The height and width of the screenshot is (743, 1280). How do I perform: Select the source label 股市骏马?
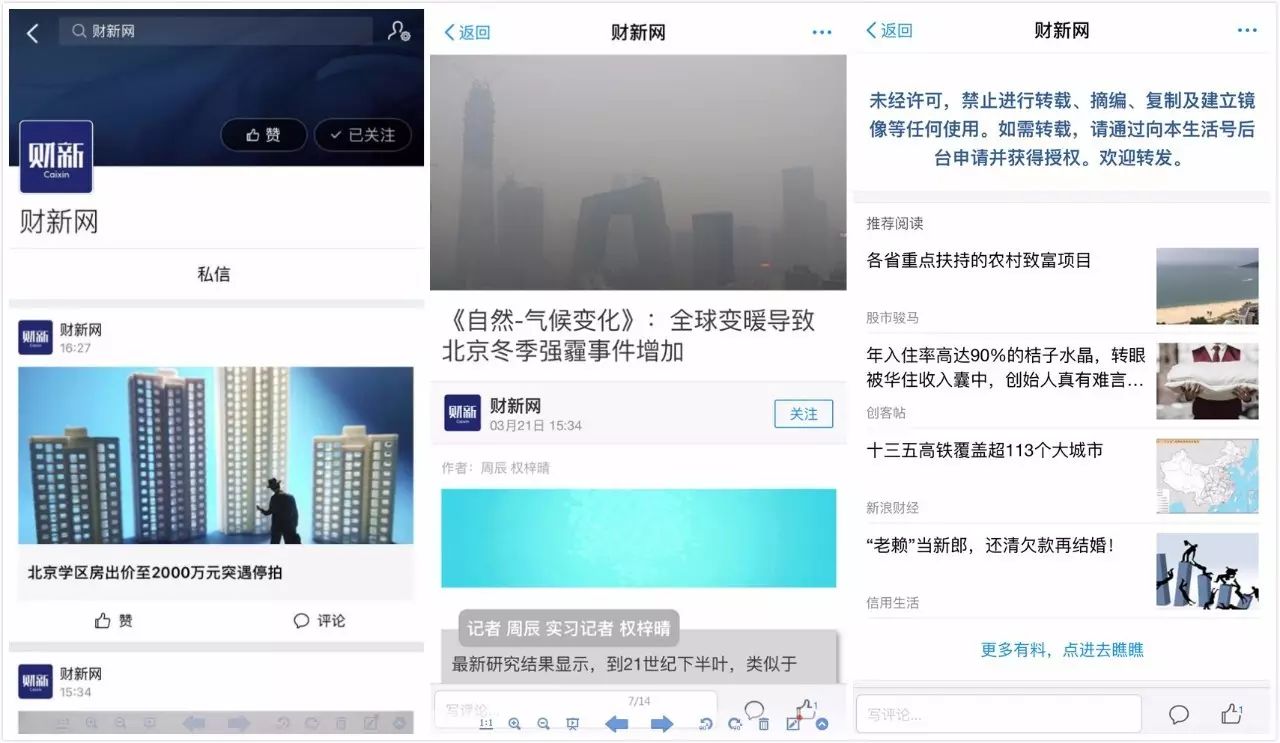892,317
